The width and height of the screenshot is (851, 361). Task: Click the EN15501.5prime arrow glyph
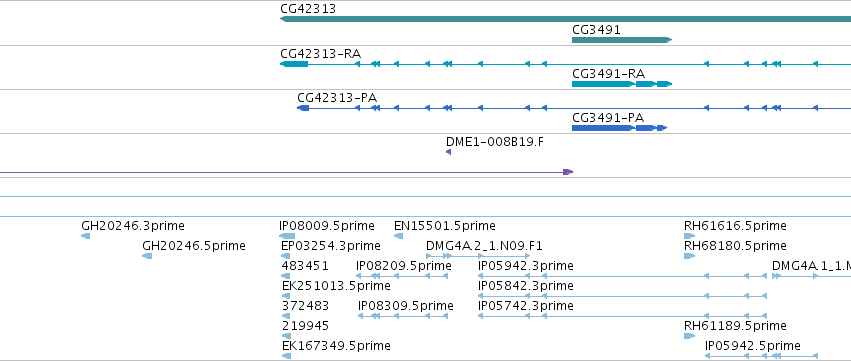398,236
